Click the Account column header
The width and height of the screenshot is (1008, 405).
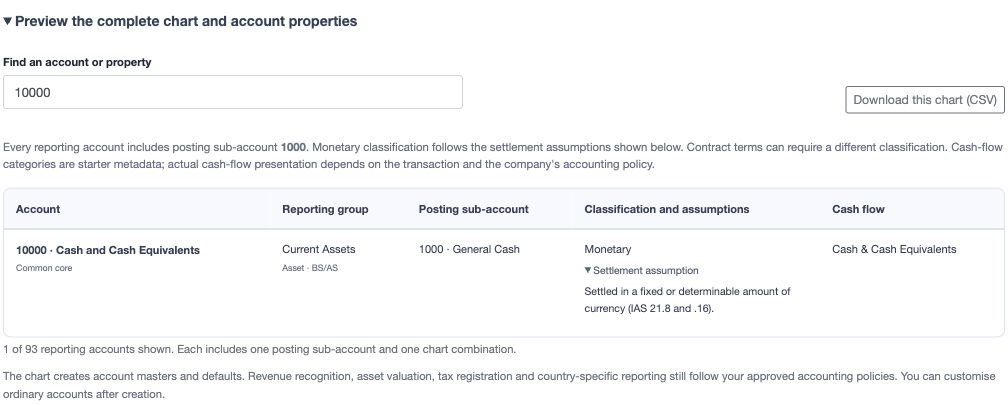click(x=38, y=210)
